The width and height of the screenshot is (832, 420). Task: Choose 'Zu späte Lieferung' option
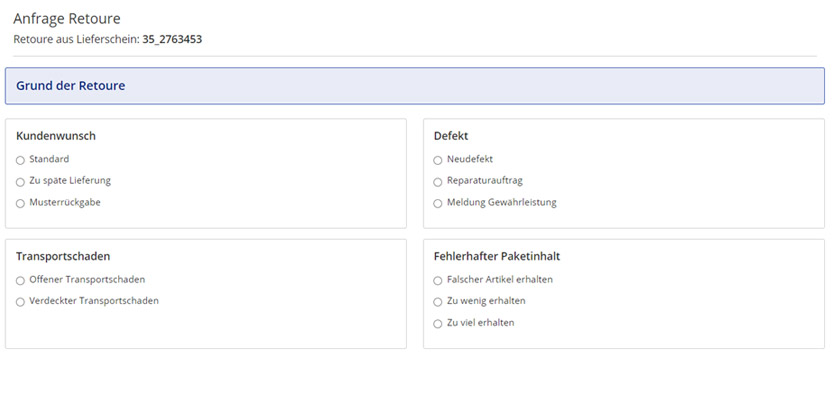tap(20, 182)
